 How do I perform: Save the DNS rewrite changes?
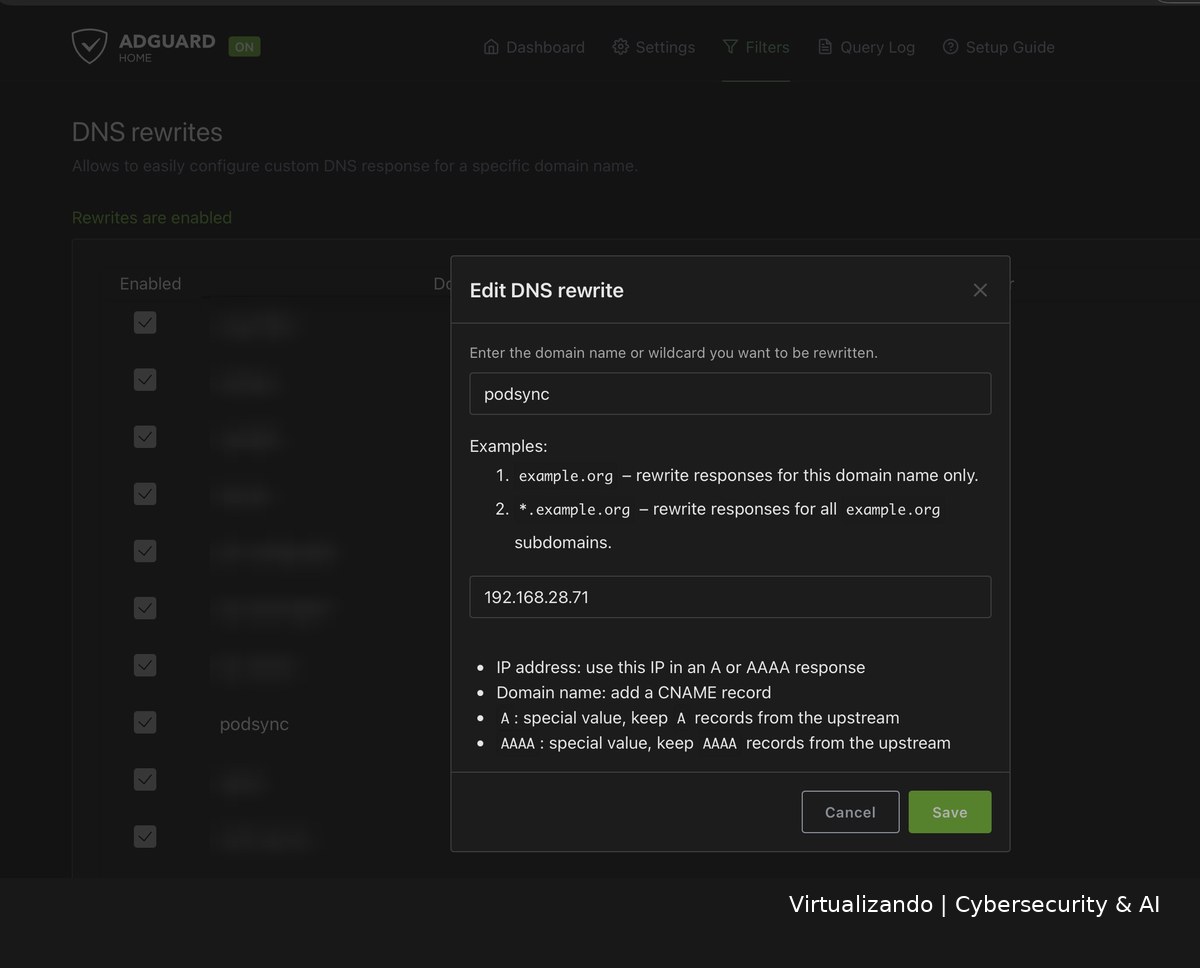[950, 812]
